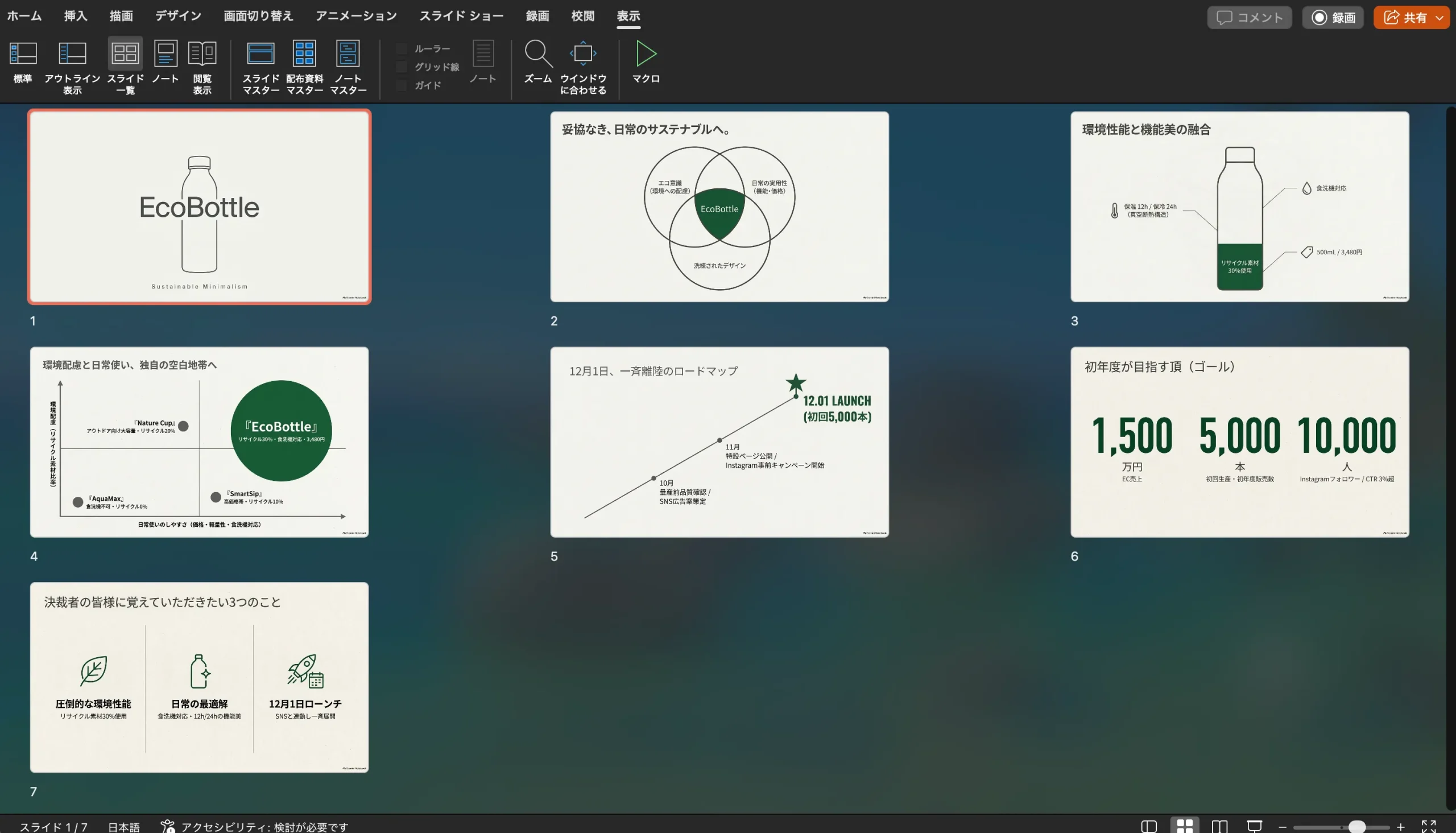Viewport: 1456px width, 833px height.
Task: Toggle the greyed ノート pane button
Action: point(483,63)
